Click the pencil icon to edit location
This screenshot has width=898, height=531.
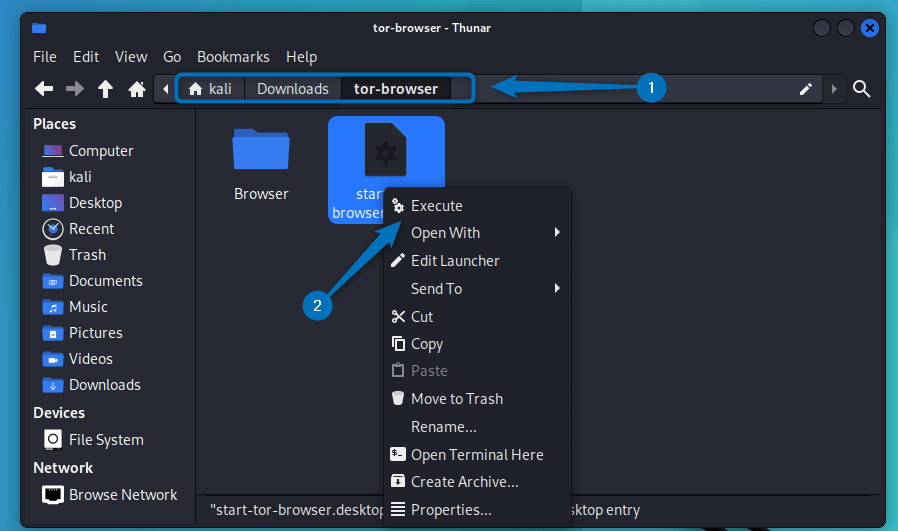[x=806, y=89]
